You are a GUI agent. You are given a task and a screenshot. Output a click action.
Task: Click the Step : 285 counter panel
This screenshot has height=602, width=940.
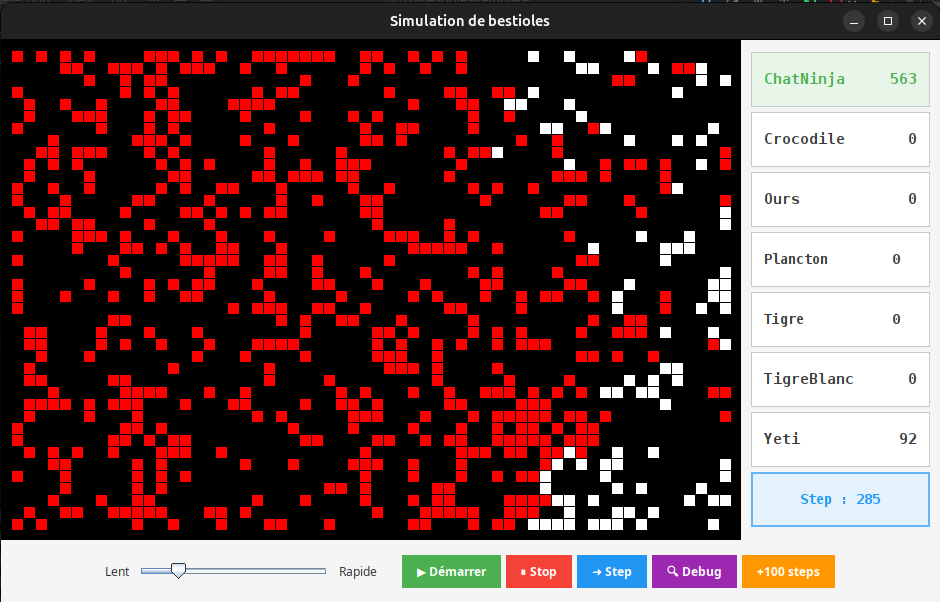[x=839, y=499]
